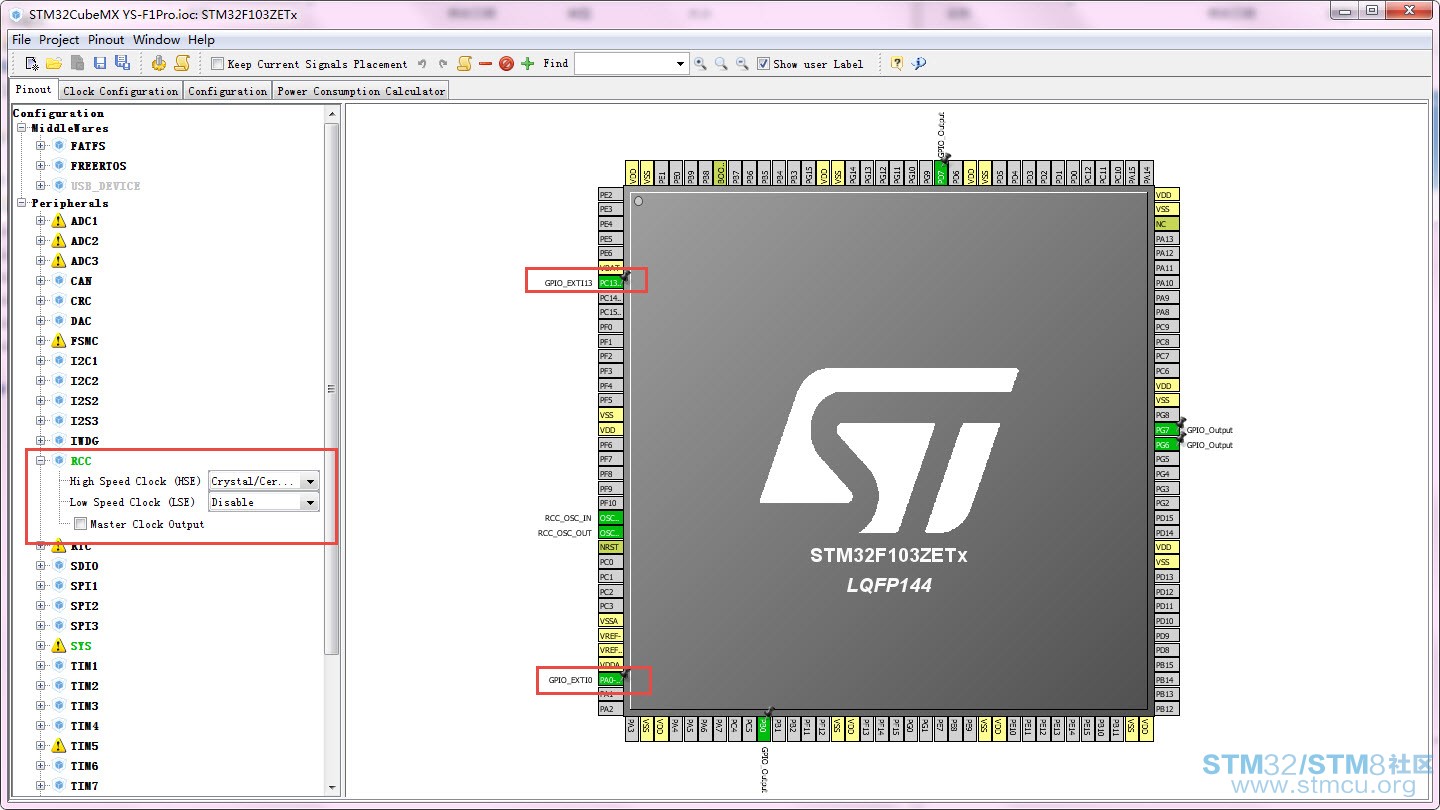Screen dimensions: 1440x810
Task: Click the RCC peripheral cube icon
Action: [x=59, y=461]
